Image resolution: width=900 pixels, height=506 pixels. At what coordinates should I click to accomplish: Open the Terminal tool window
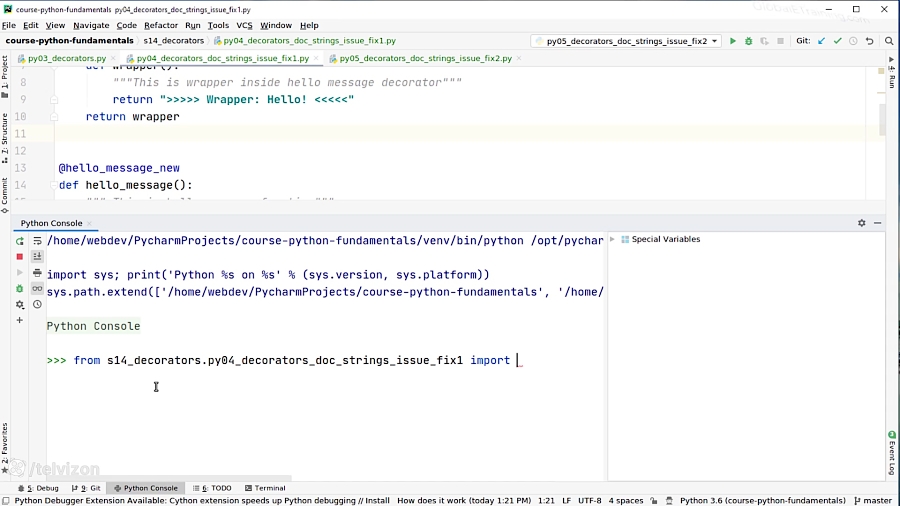coord(264,488)
